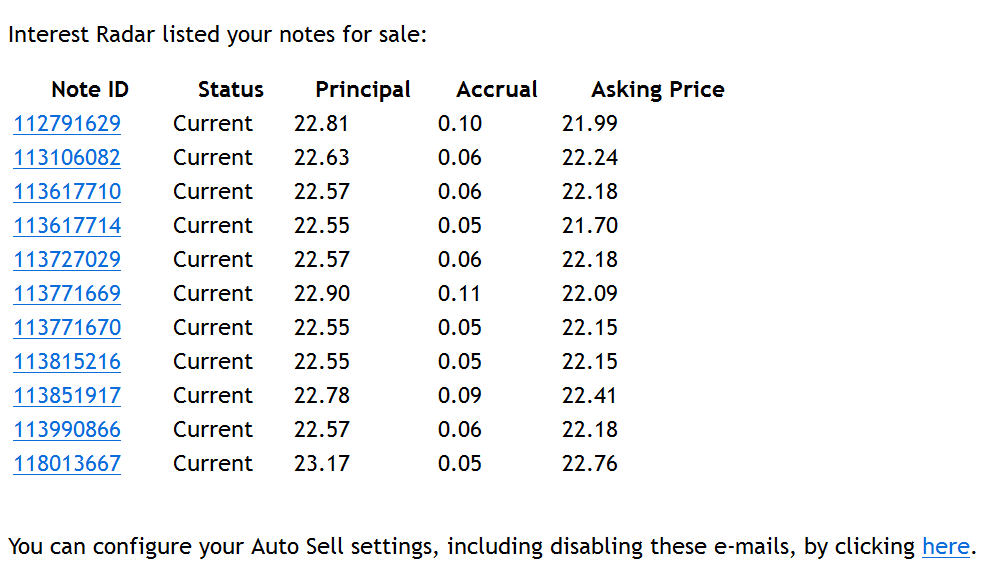Open note link 112791629
The height and width of the screenshot is (586, 1002).
[67, 123]
